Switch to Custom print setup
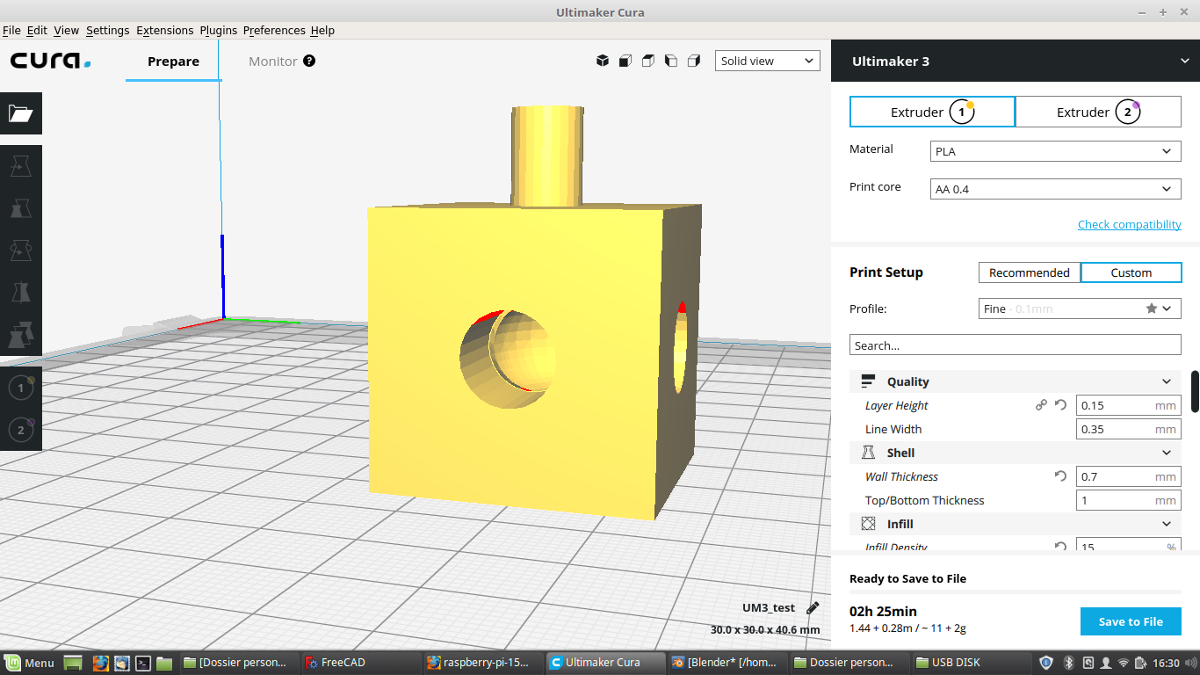1200x675 pixels. pyautogui.click(x=1131, y=273)
